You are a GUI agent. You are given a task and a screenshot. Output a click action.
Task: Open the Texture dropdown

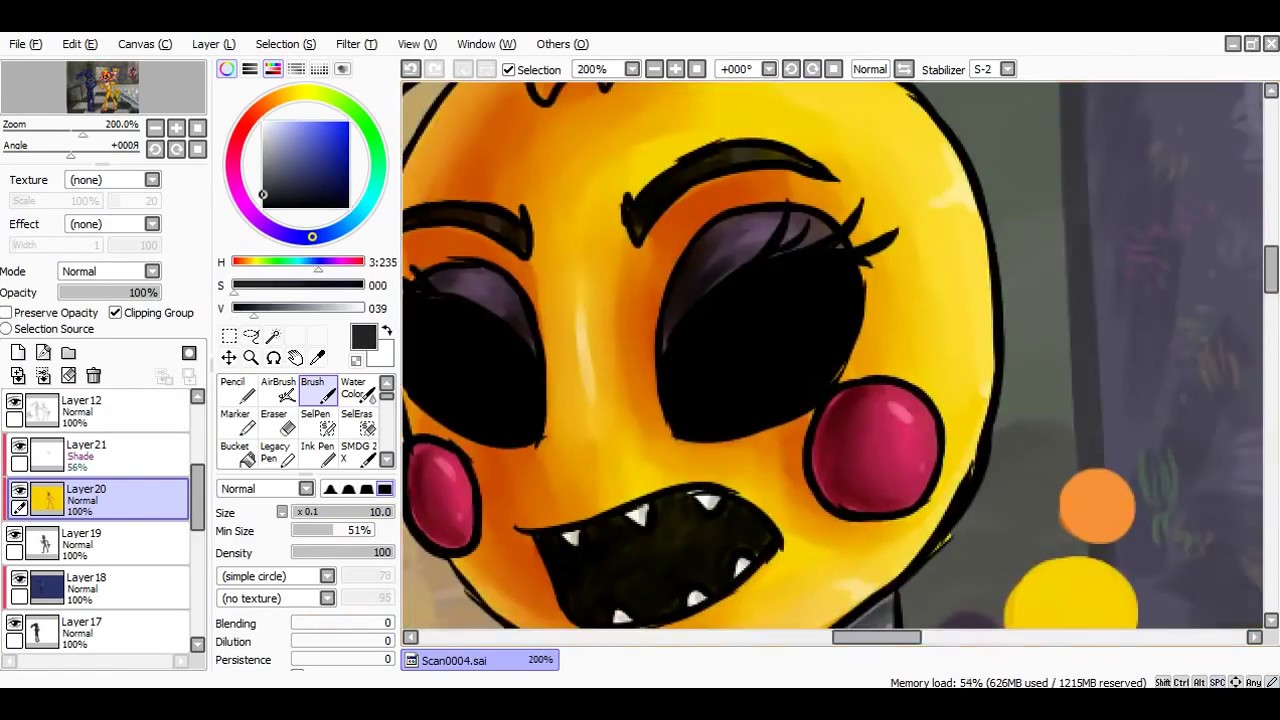pos(113,180)
